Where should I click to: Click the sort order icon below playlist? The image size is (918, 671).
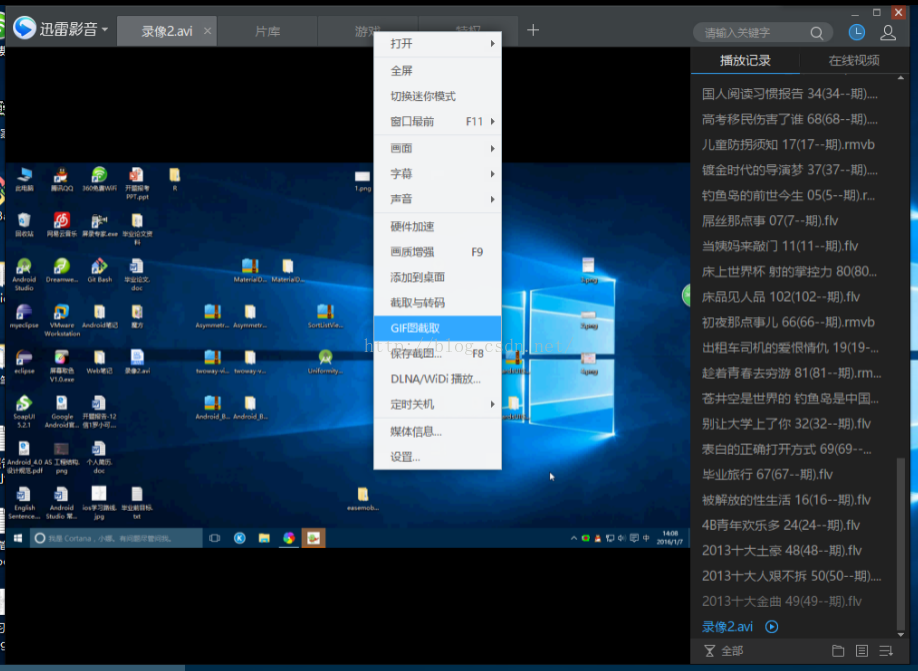(x=886, y=651)
